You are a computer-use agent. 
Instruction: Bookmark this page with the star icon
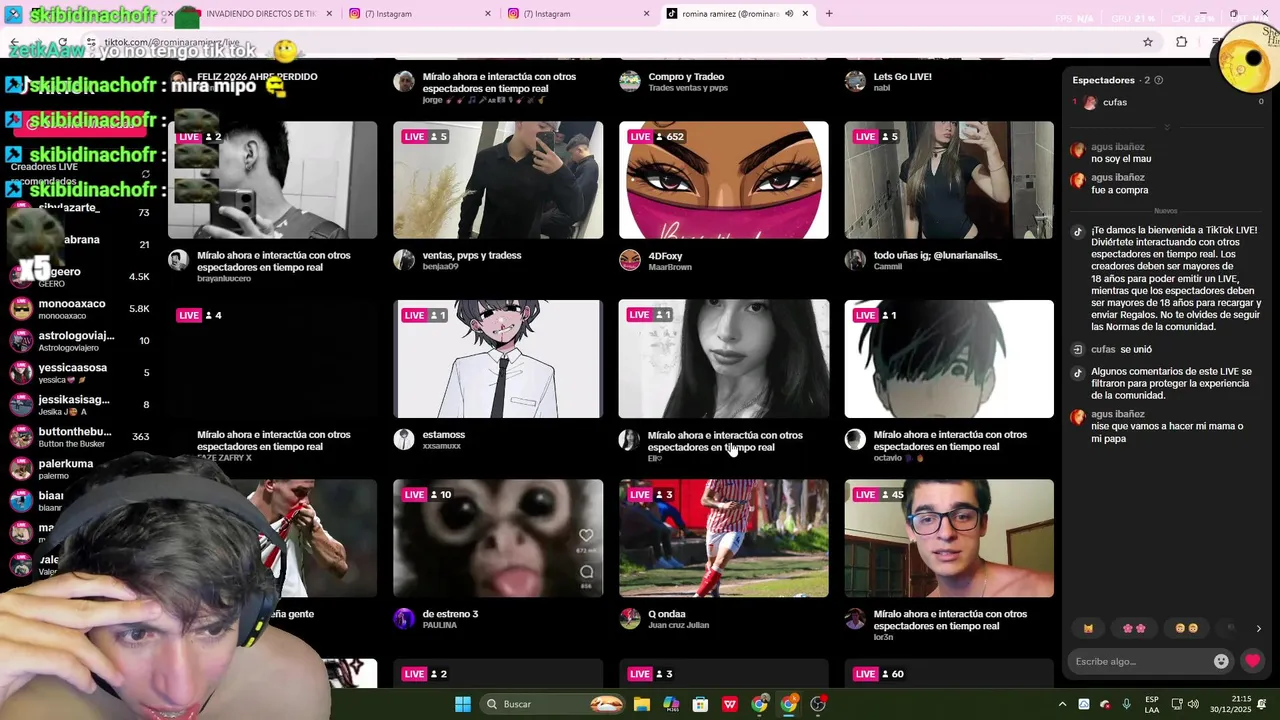(x=1148, y=42)
